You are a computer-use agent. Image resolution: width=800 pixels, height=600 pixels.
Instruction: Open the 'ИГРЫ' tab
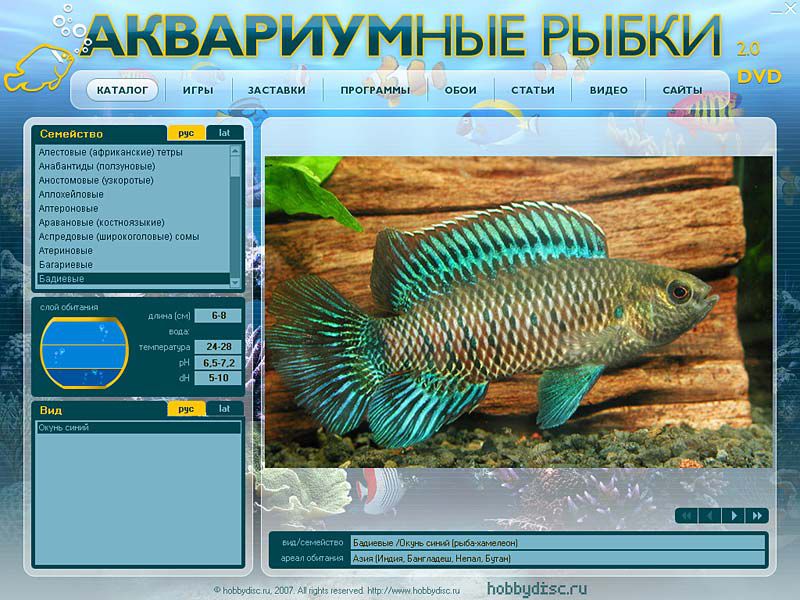coord(198,90)
